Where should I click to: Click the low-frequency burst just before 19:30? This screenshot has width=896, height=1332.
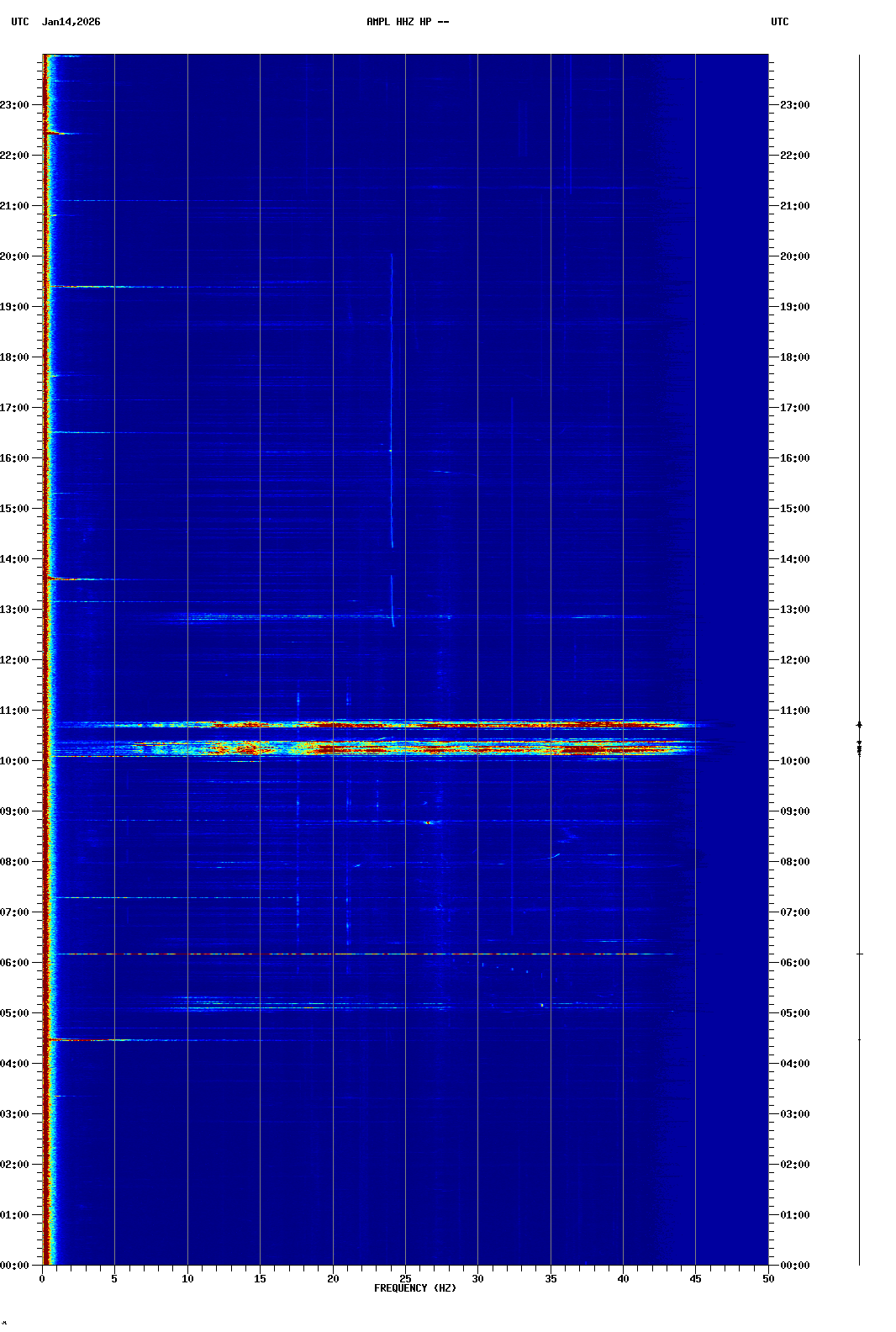(x=84, y=287)
